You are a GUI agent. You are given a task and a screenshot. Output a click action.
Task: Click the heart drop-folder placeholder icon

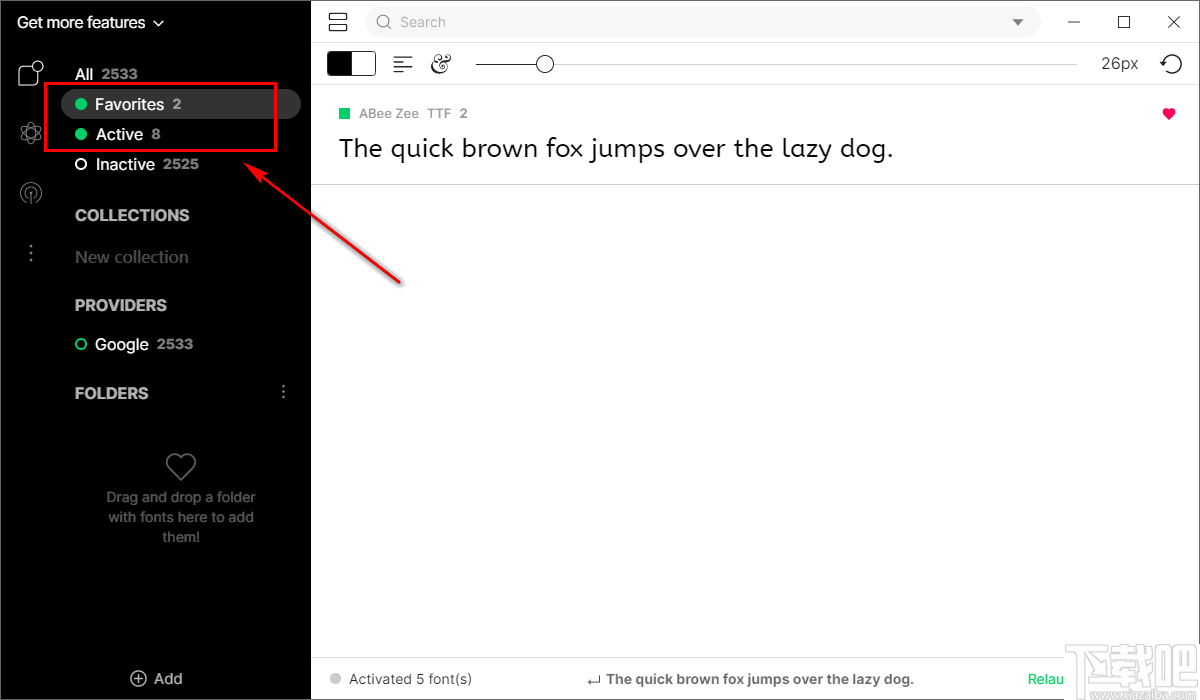pyautogui.click(x=181, y=466)
